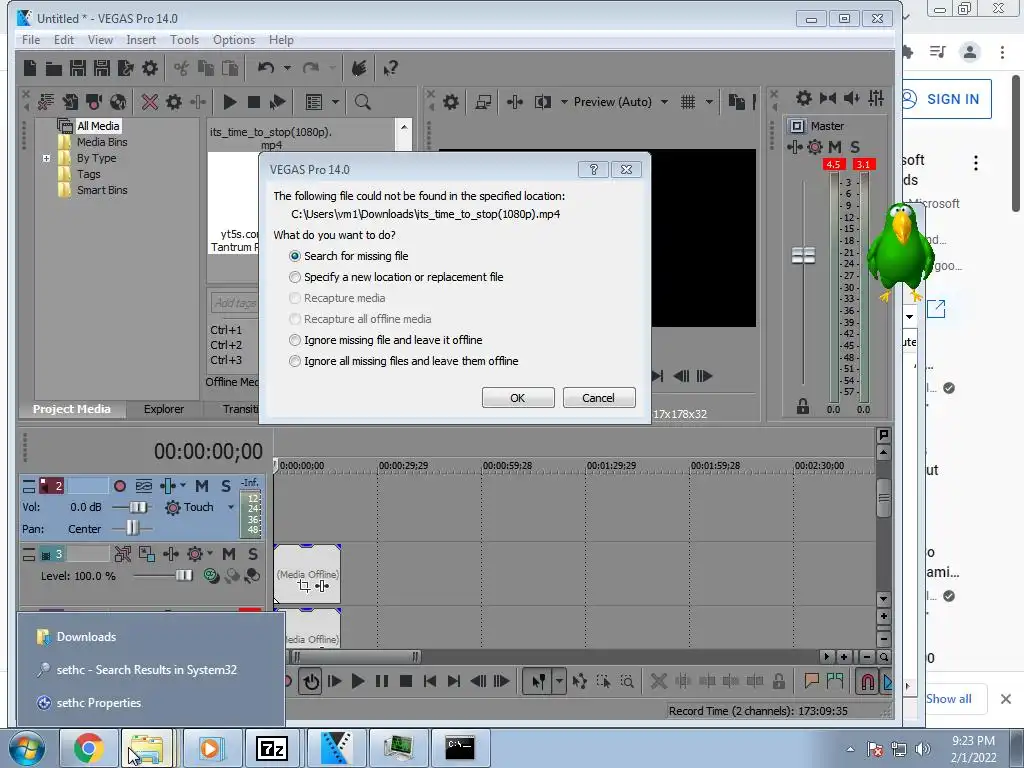Open the Tools menu
Image resolution: width=1024 pixels, height=768 pixels.
click(x=184, y=40)
